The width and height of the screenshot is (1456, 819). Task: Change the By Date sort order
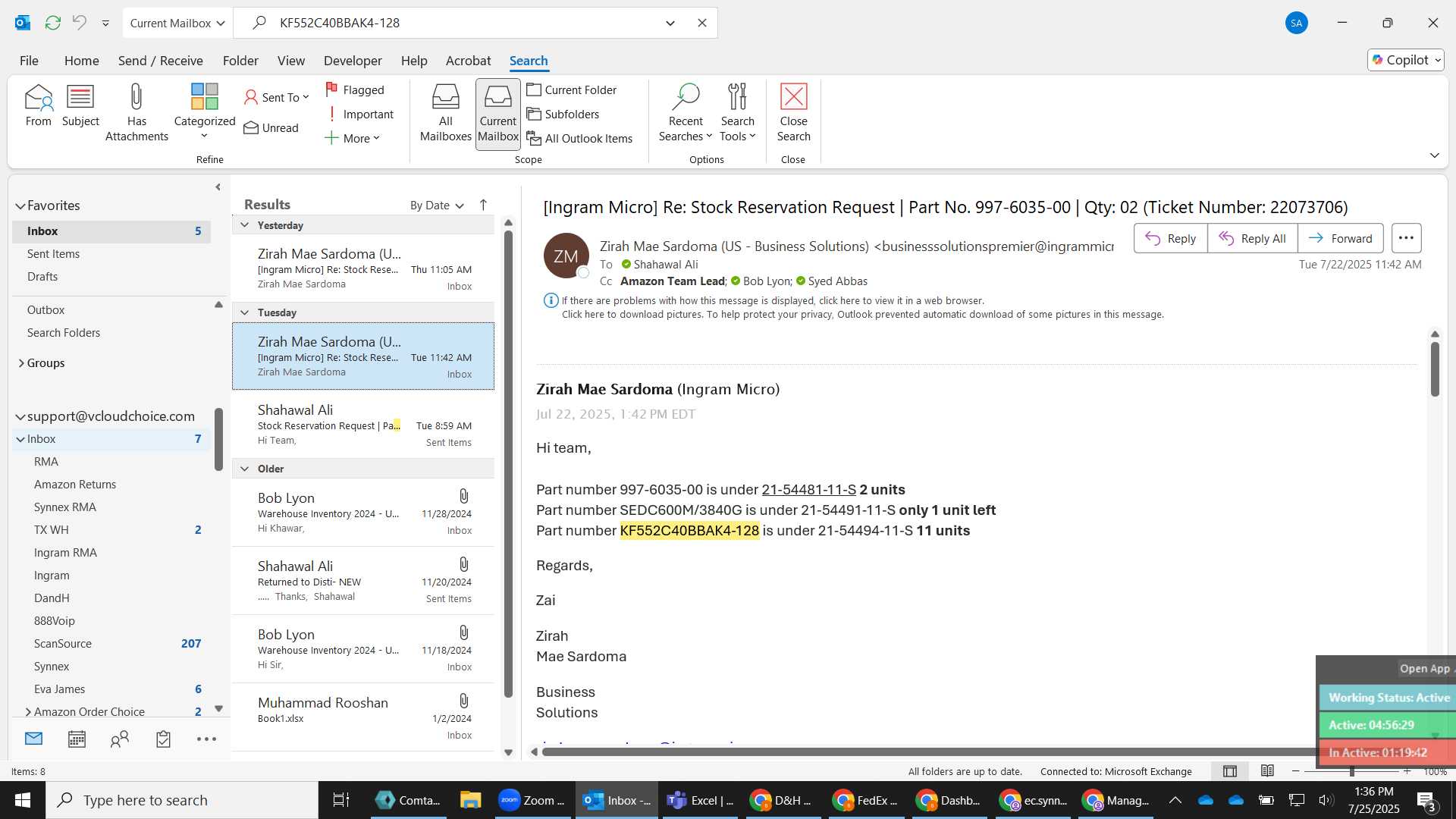point(437,206)
